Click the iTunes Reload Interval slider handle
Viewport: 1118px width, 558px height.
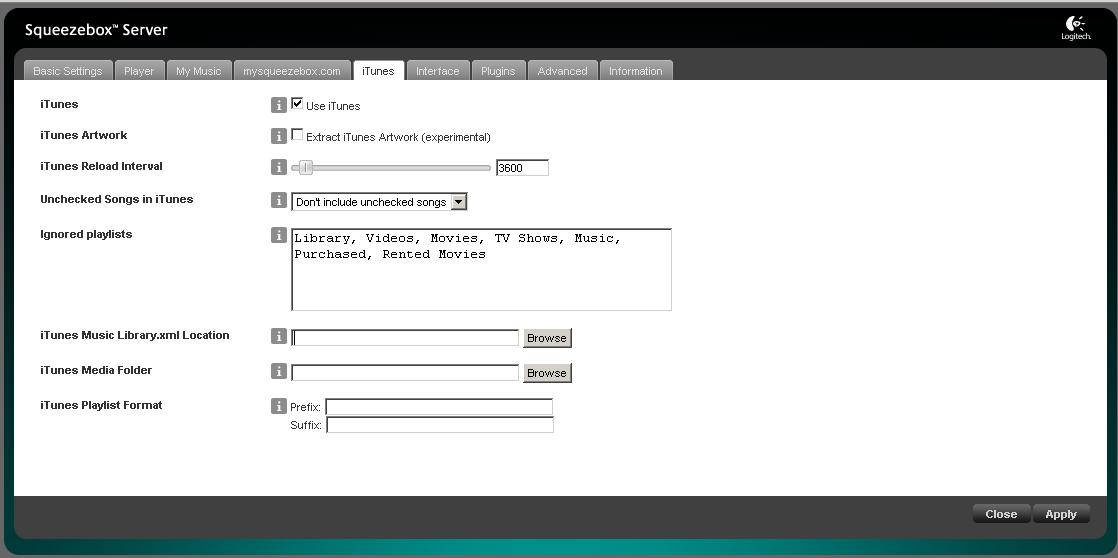(306, 168)
